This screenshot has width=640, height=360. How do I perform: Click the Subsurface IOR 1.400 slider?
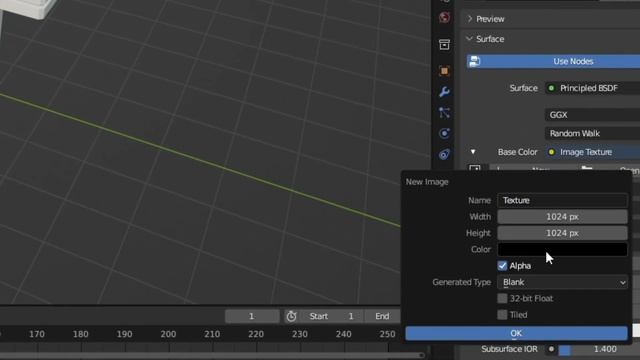tap(599, 349)
